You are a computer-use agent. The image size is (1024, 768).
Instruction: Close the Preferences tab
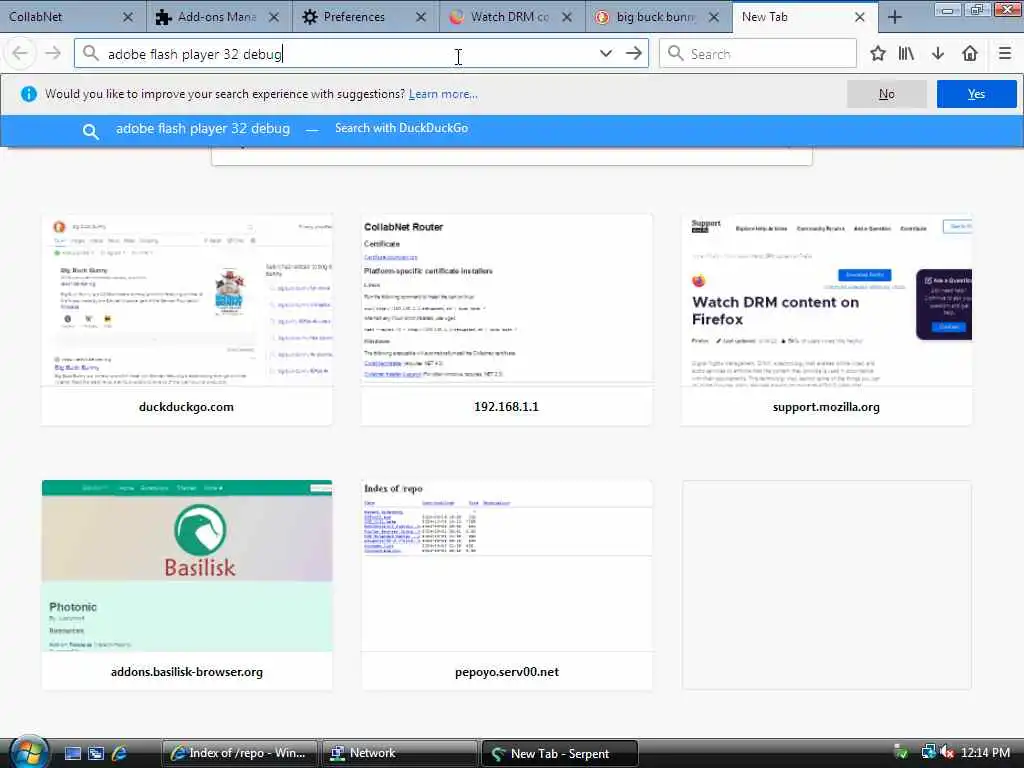[x=421, y=17]
